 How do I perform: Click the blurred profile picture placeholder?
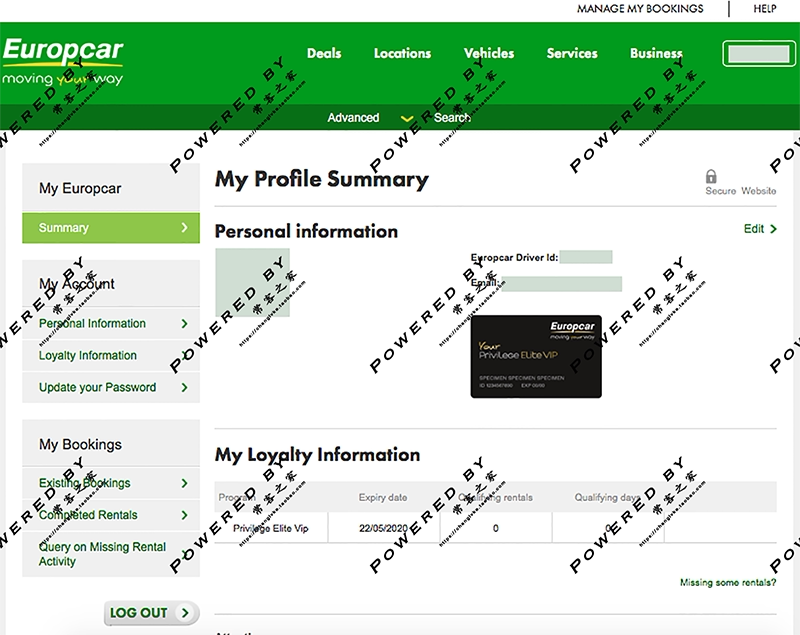point(253,283)
